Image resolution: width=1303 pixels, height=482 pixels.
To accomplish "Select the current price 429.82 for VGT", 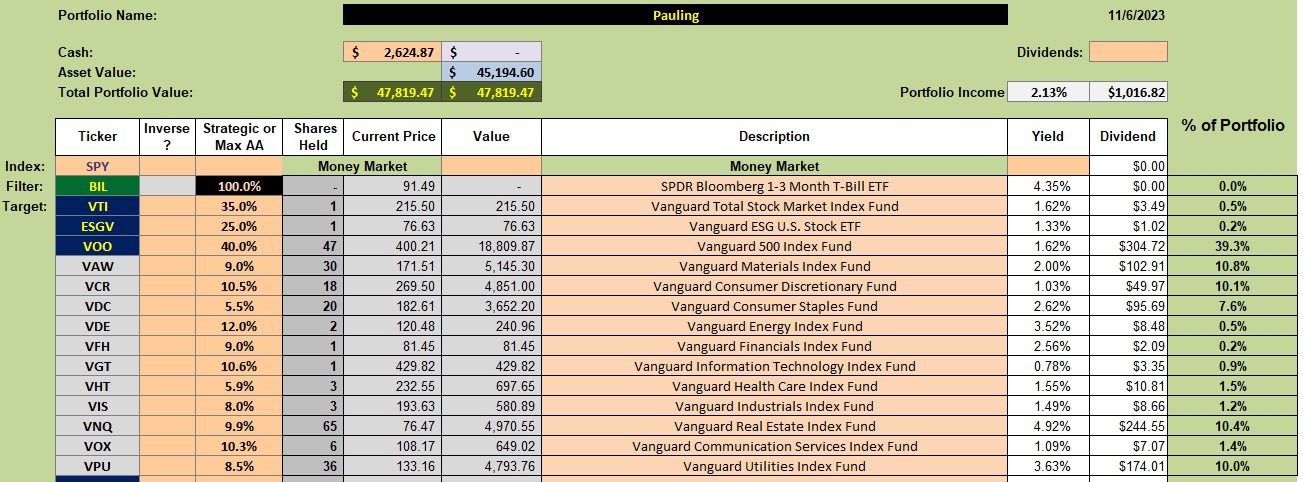I will tap(391, 366).
